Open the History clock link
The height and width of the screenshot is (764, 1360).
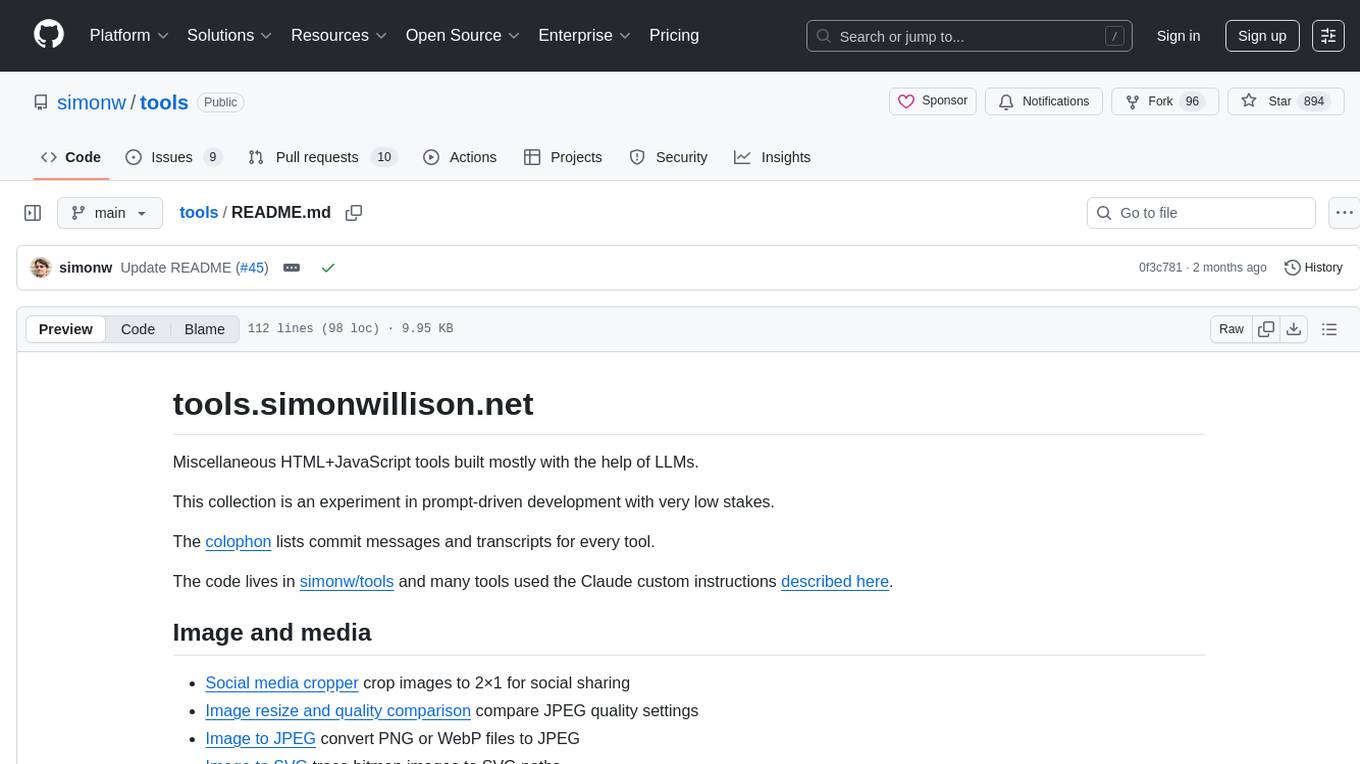[1313, 267]
